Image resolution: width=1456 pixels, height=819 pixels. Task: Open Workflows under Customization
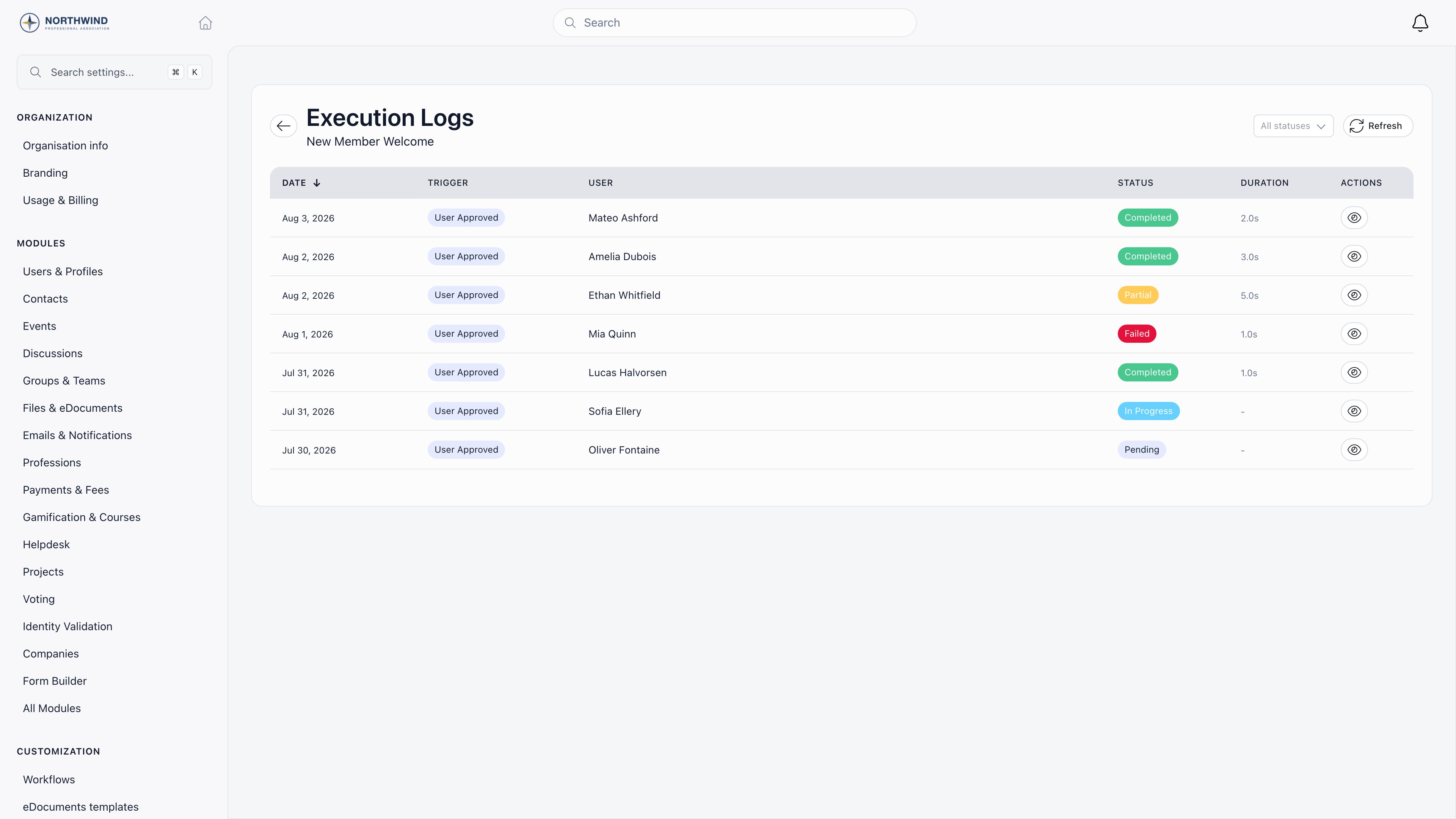[x=49, y=780]
